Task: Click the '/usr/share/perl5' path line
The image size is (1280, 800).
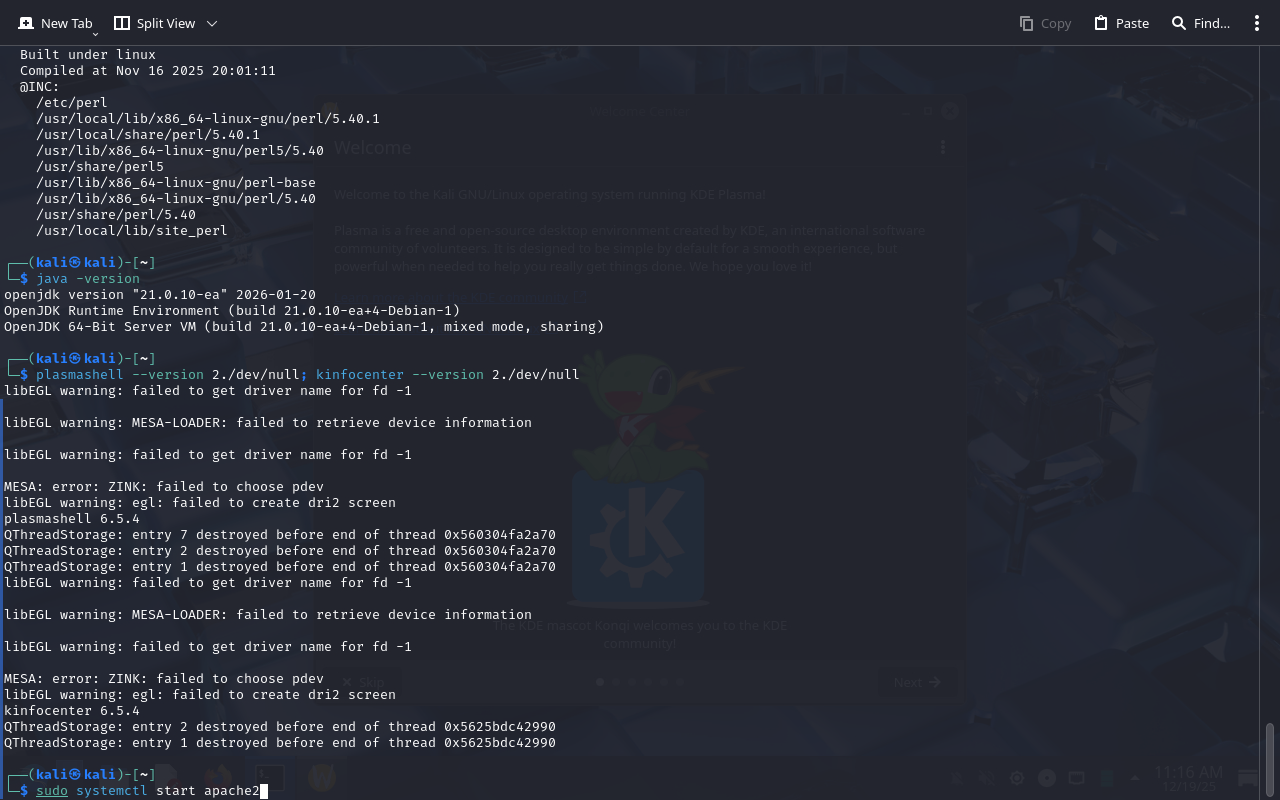Action: tap(100, 167)
